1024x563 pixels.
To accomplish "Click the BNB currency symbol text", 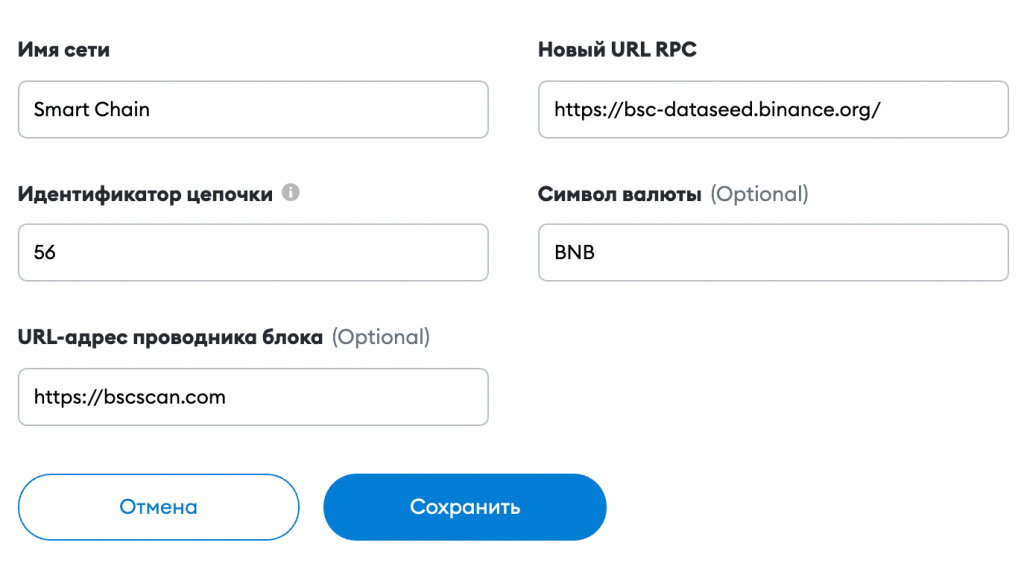I will (574, 252).
